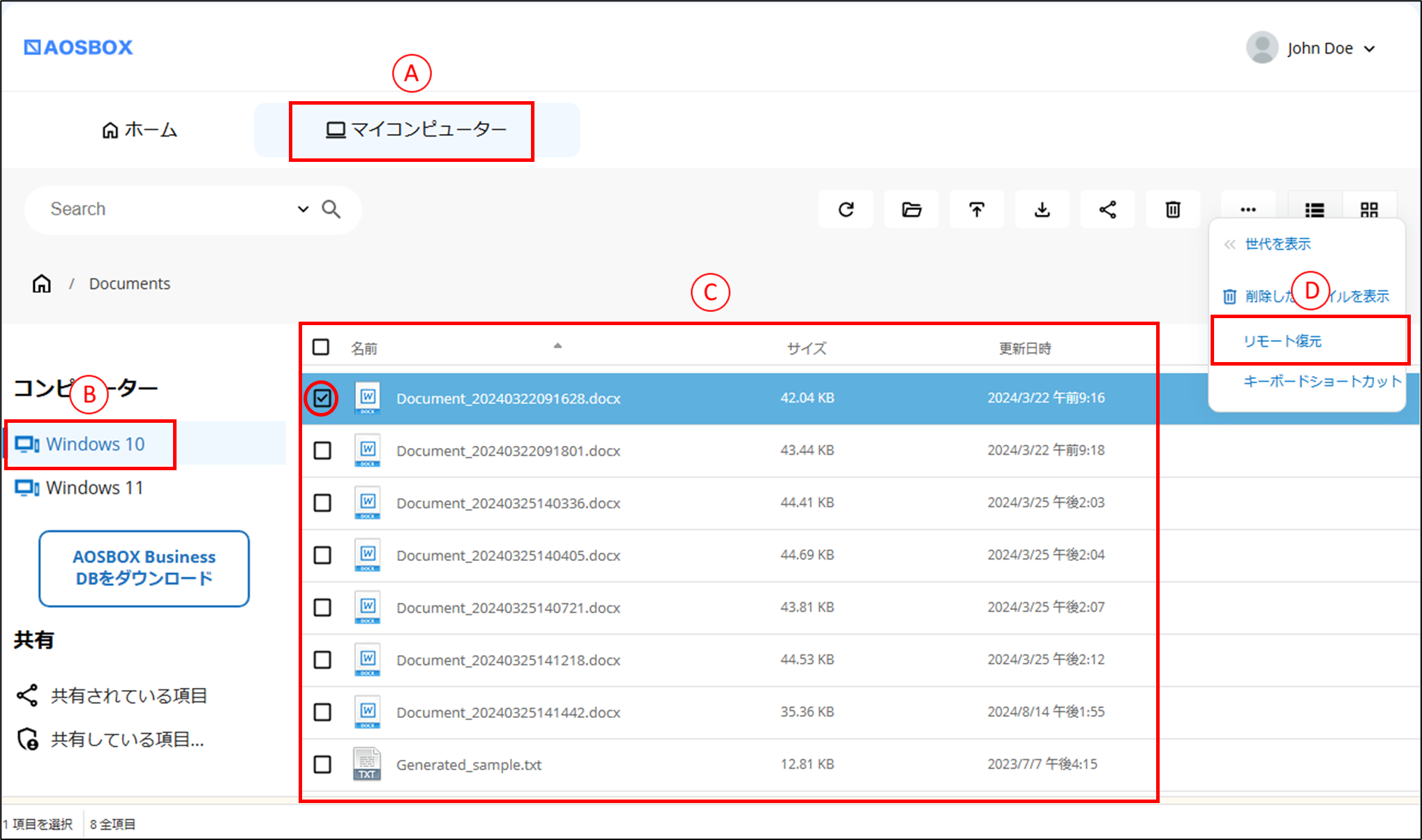This screenshot has height=840, width=1422.
Task: Open the John Doe account dropdown
Action: coord(1312,48)
